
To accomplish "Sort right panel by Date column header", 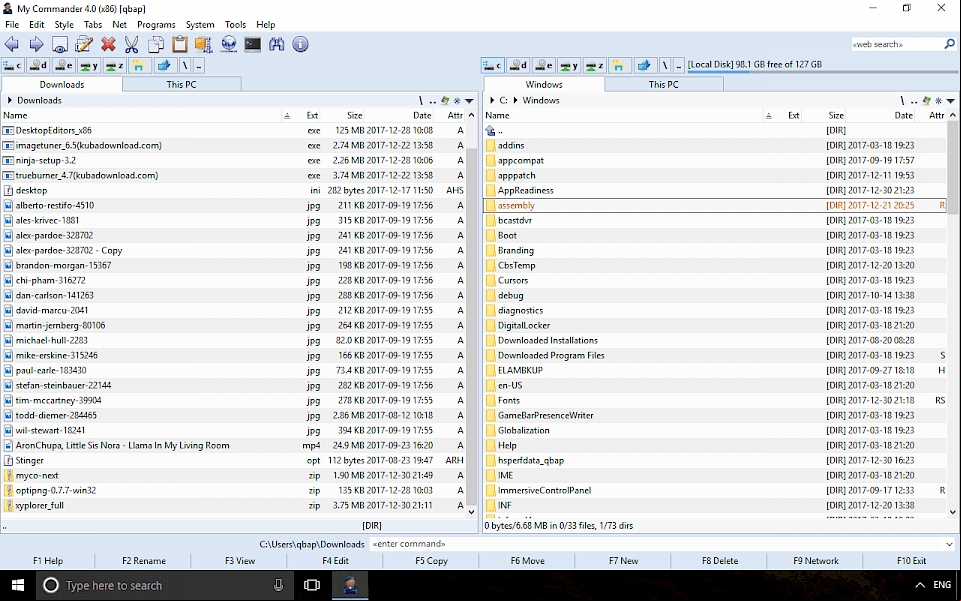I will coord(903,115).
